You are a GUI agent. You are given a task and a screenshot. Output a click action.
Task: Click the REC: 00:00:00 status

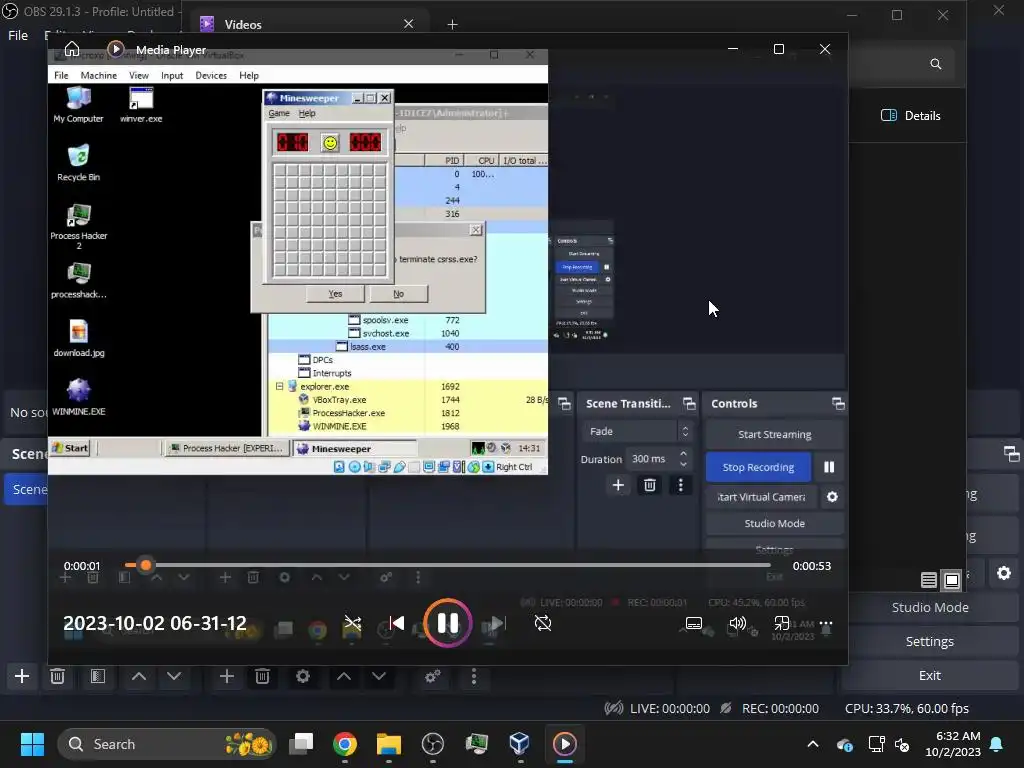pyautogui.click(x=780, y=709)
